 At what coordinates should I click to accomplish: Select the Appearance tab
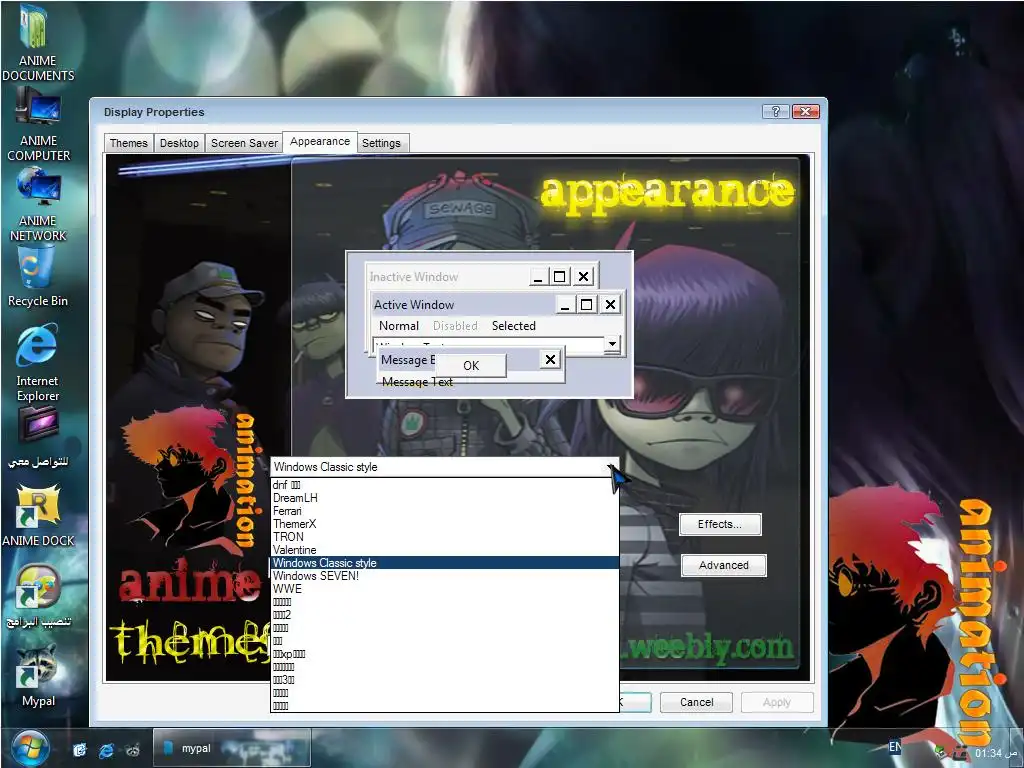point(320,142)
